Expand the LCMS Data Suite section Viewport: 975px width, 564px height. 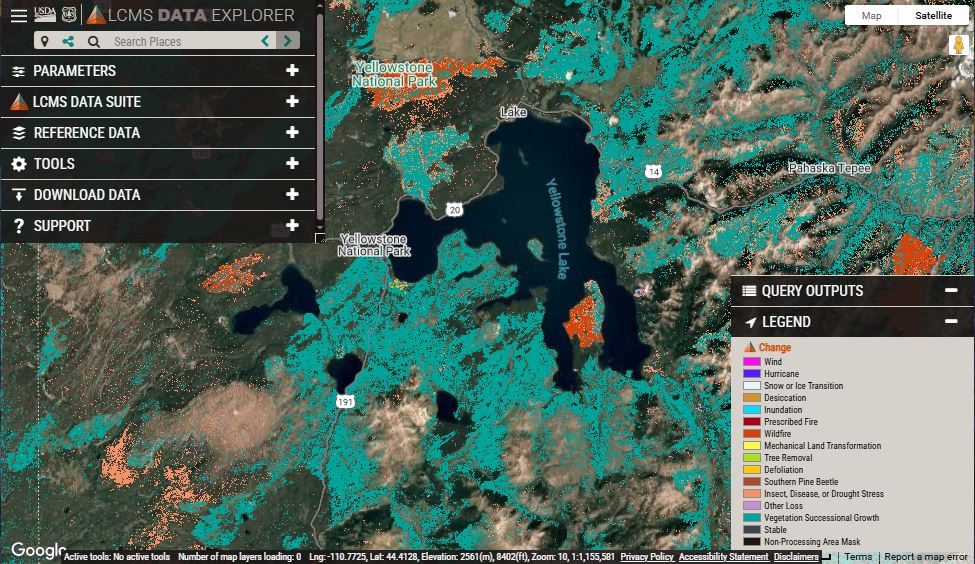[x=292, y=102]
